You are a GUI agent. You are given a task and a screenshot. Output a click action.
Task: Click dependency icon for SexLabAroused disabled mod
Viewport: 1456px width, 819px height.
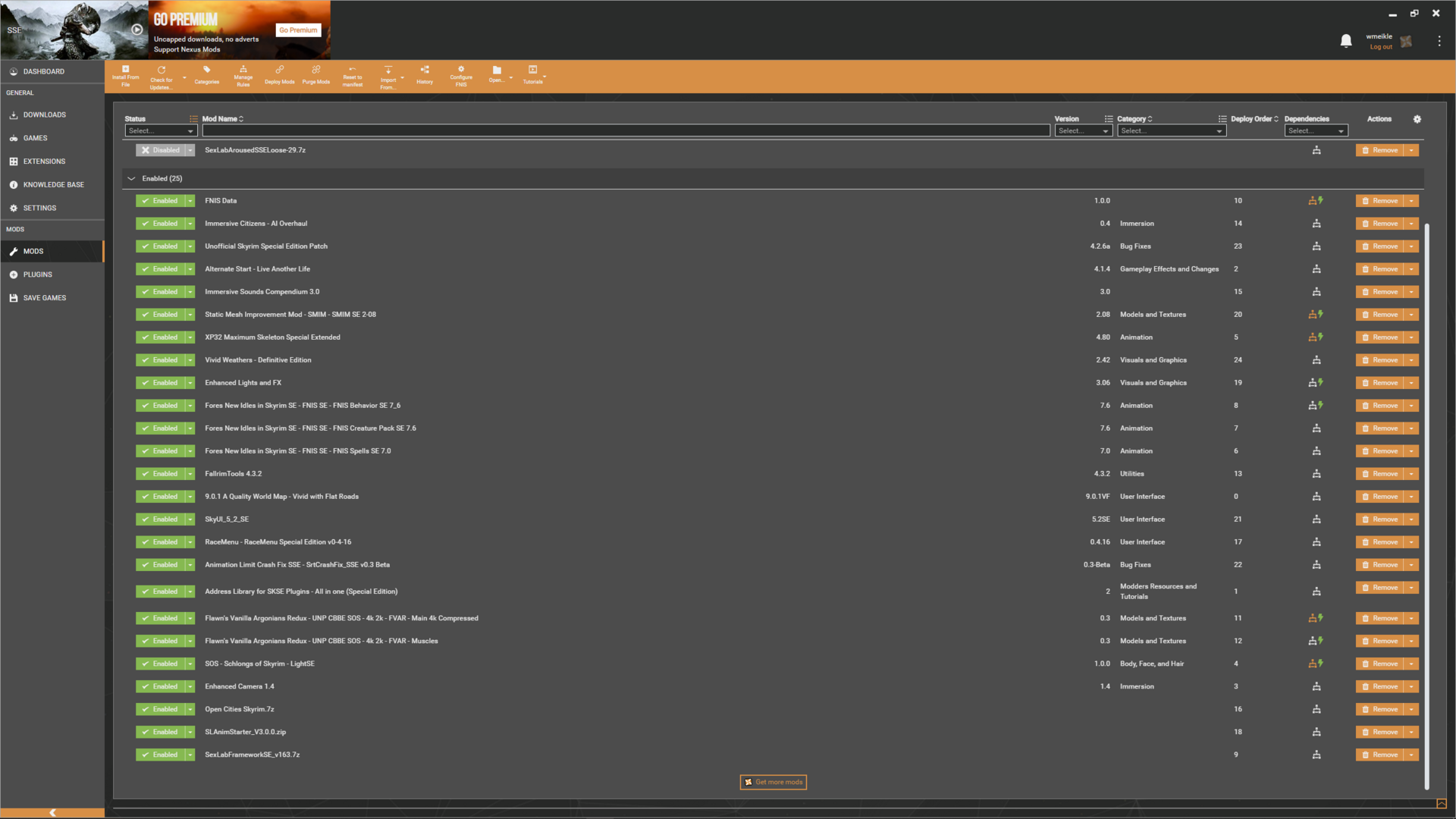click(1316, 150)
